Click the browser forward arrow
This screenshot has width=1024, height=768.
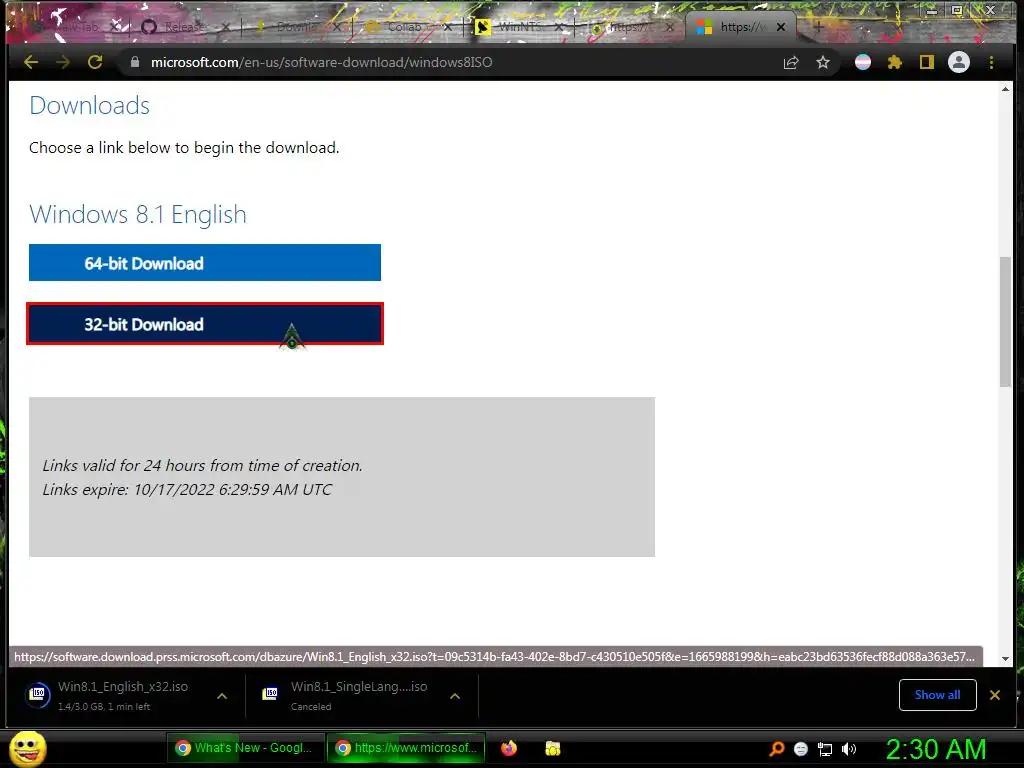(63, 62)
